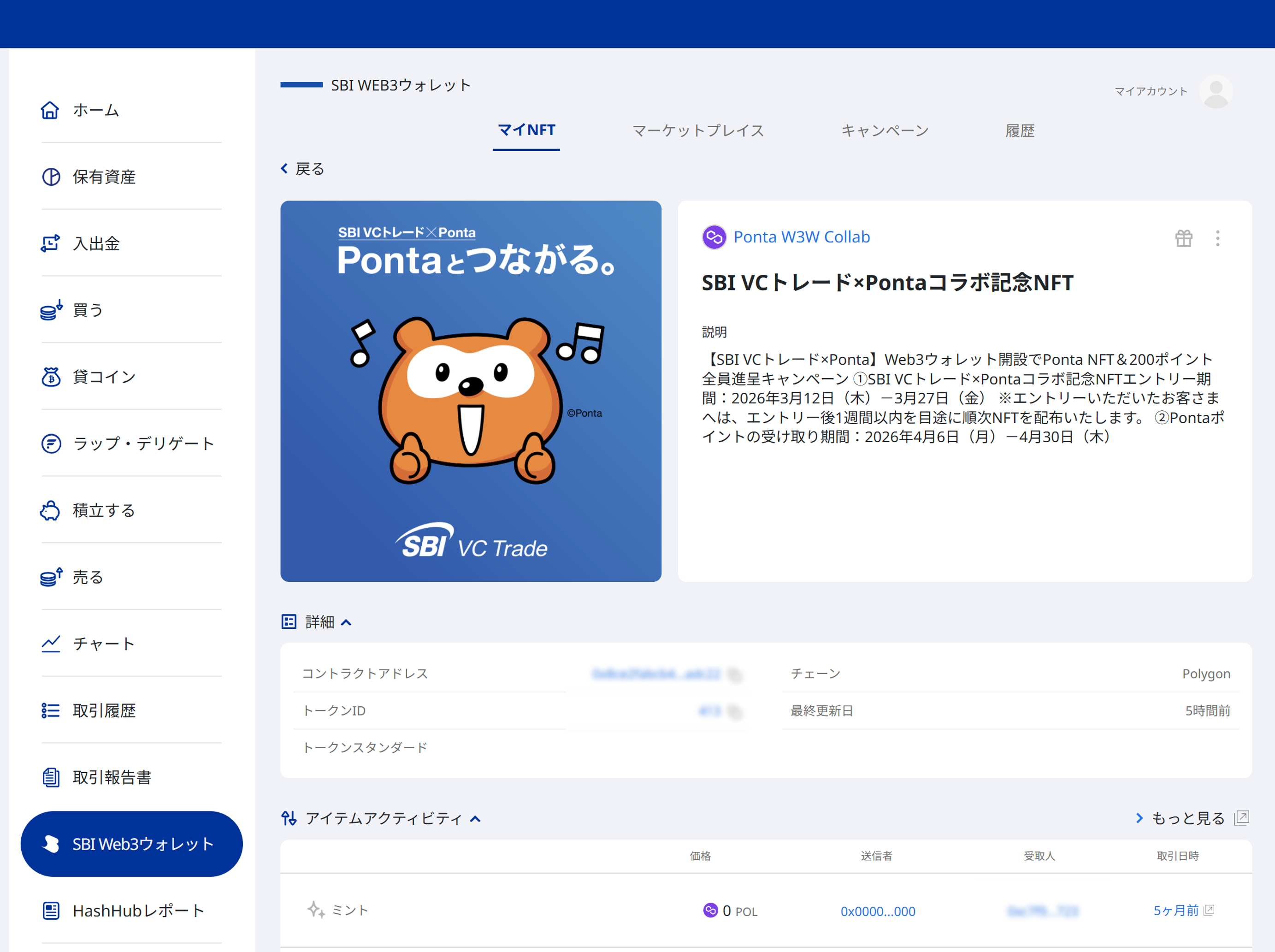The height and width of the screenshot is (952, 1275).
Task: Click the POL token icon in price
Action: [x=710, y=911]
